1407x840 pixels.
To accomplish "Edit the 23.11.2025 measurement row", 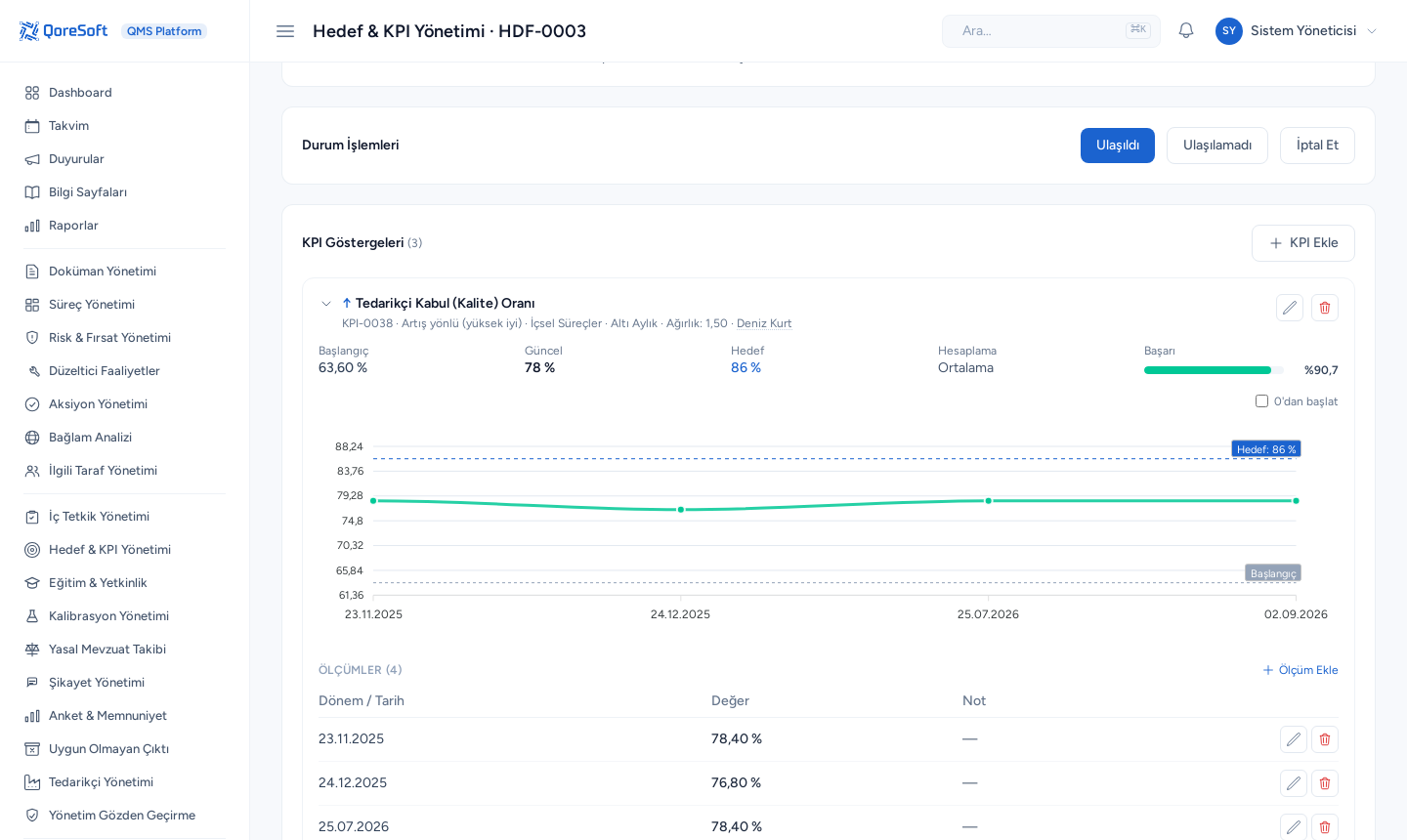I will tap(1294, 739).
